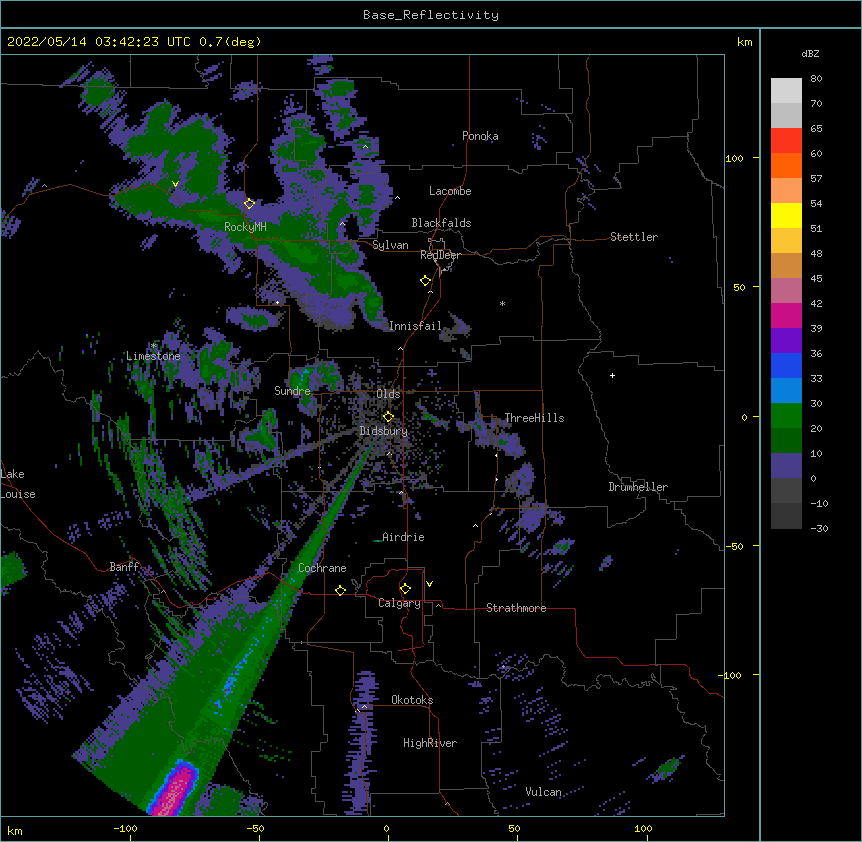862x842 pixels.
Task: Select the 80 dBZ color swatch
Action: coord(786,90)
